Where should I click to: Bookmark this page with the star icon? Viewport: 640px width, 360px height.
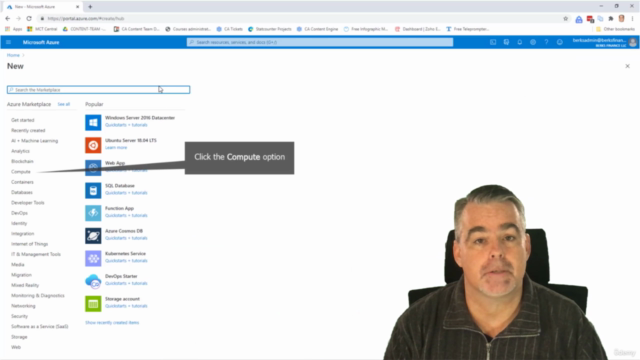click(x=565, y=18)
